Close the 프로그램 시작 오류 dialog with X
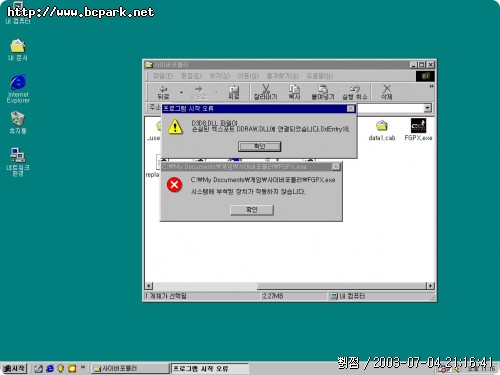The image size is (500, 375). click(x=351, y=108)
